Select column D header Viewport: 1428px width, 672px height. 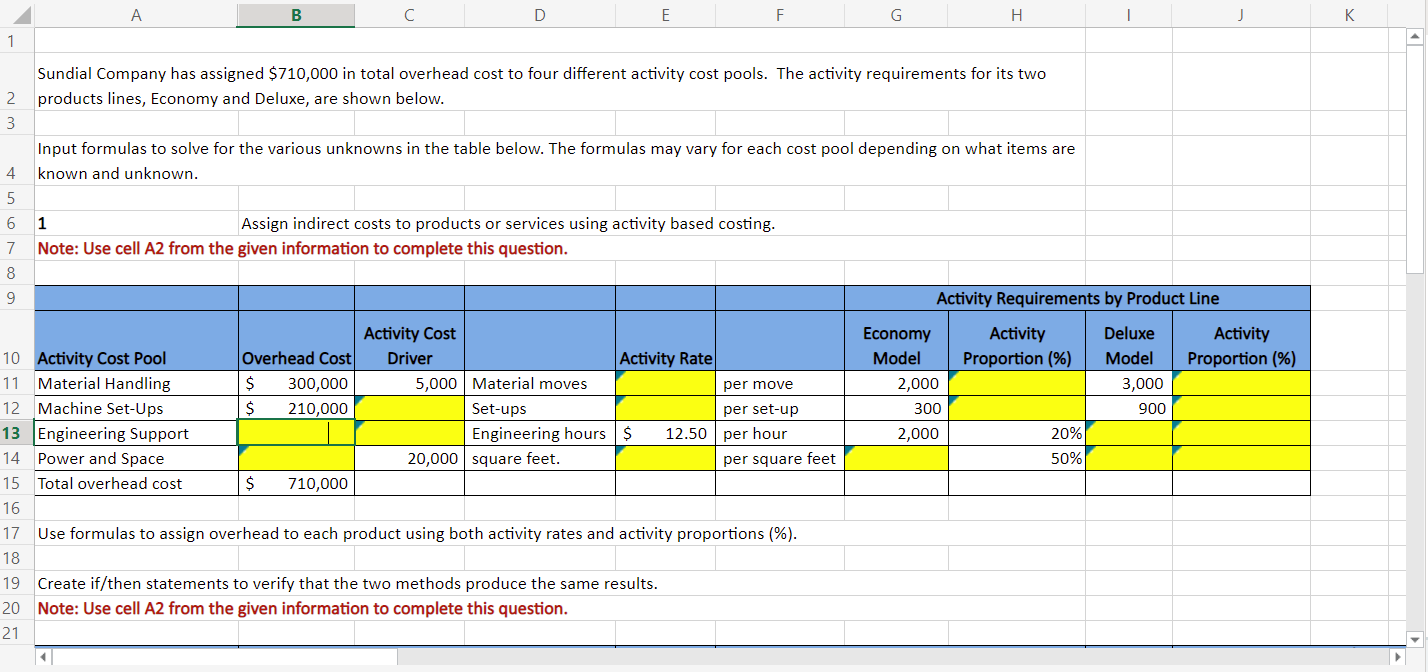click(540, 14)
